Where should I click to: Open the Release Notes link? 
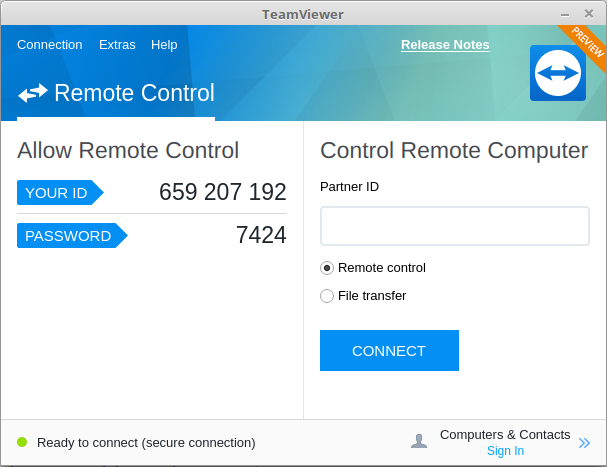click(445, 45)
